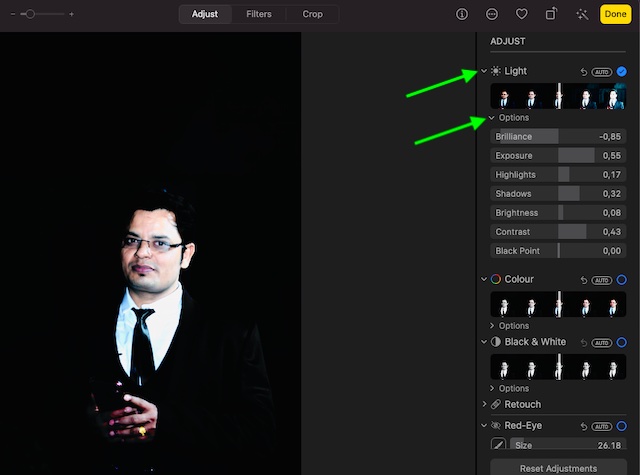Undo Light adjustments with revert arrow

(x=583, y=72)
